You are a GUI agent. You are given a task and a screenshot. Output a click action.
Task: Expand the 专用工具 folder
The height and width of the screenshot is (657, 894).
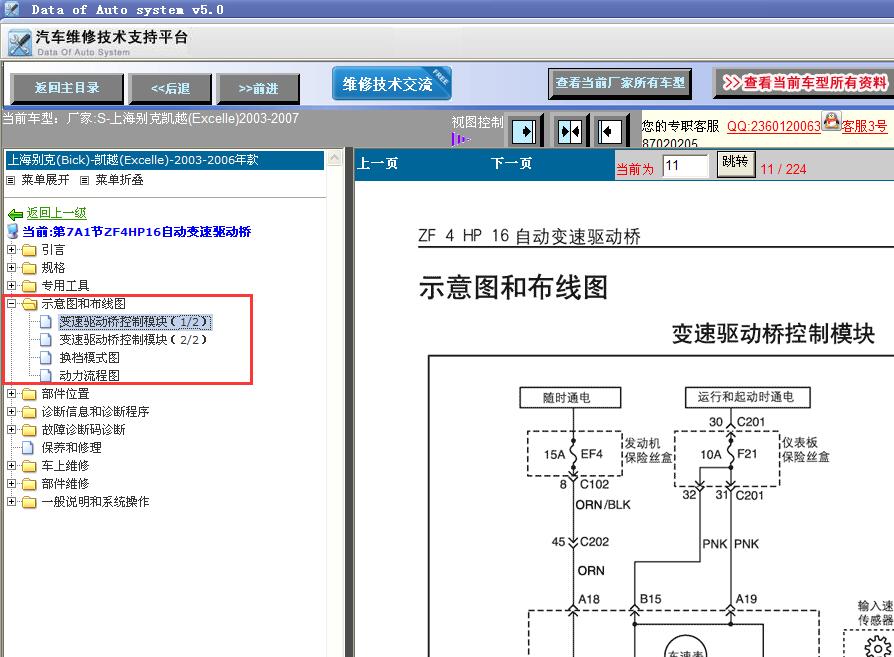tap(11, 285)
